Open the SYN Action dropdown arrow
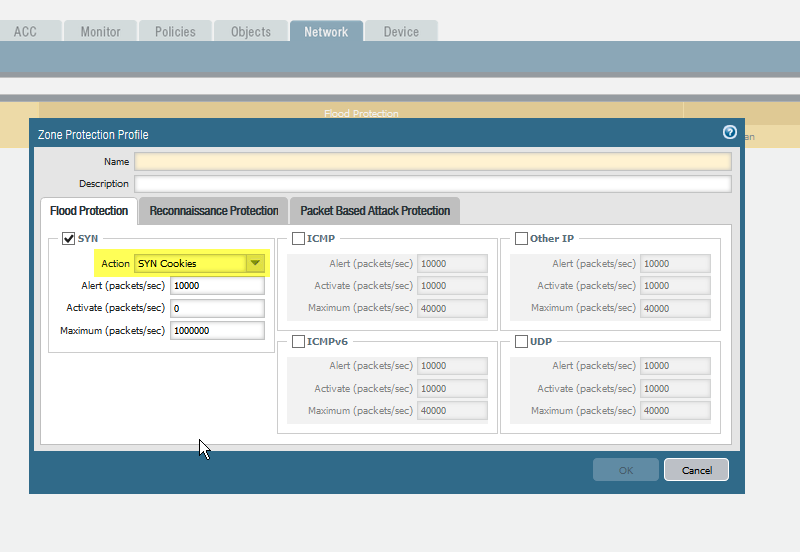This screenshot has height=552, width=800. coord(255,263)
